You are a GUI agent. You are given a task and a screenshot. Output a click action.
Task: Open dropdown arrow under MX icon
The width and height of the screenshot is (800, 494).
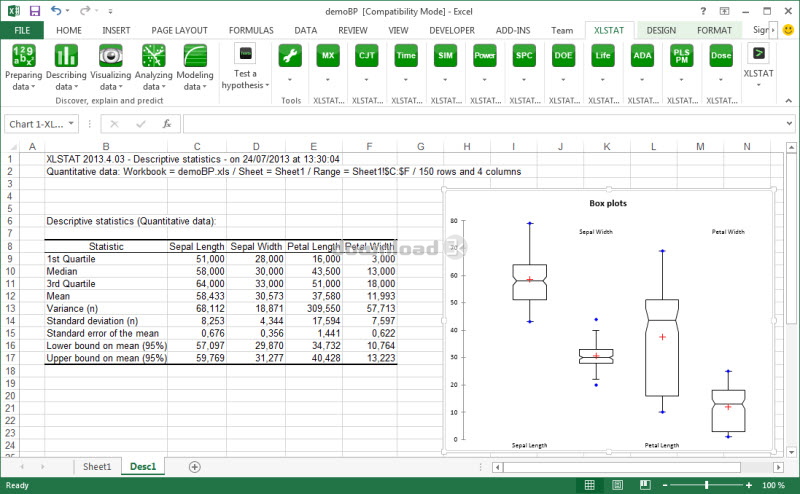328,80
